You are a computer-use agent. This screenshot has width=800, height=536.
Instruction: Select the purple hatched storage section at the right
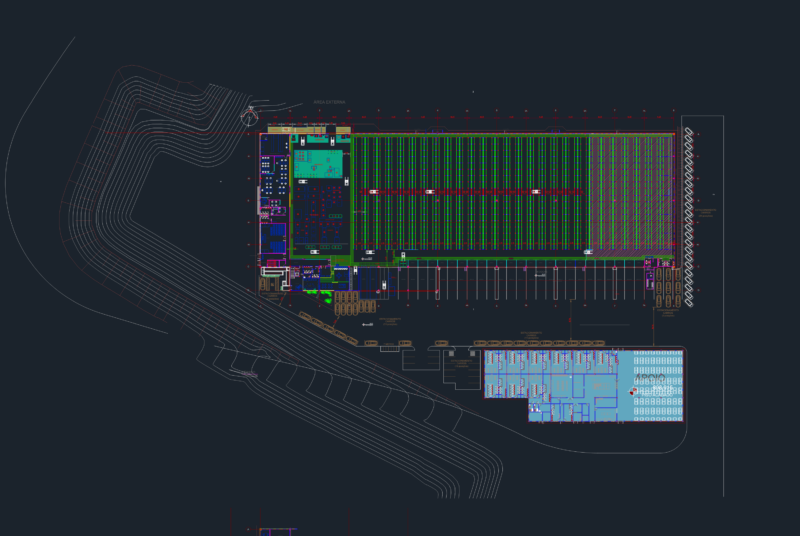(x=632, y=196)
